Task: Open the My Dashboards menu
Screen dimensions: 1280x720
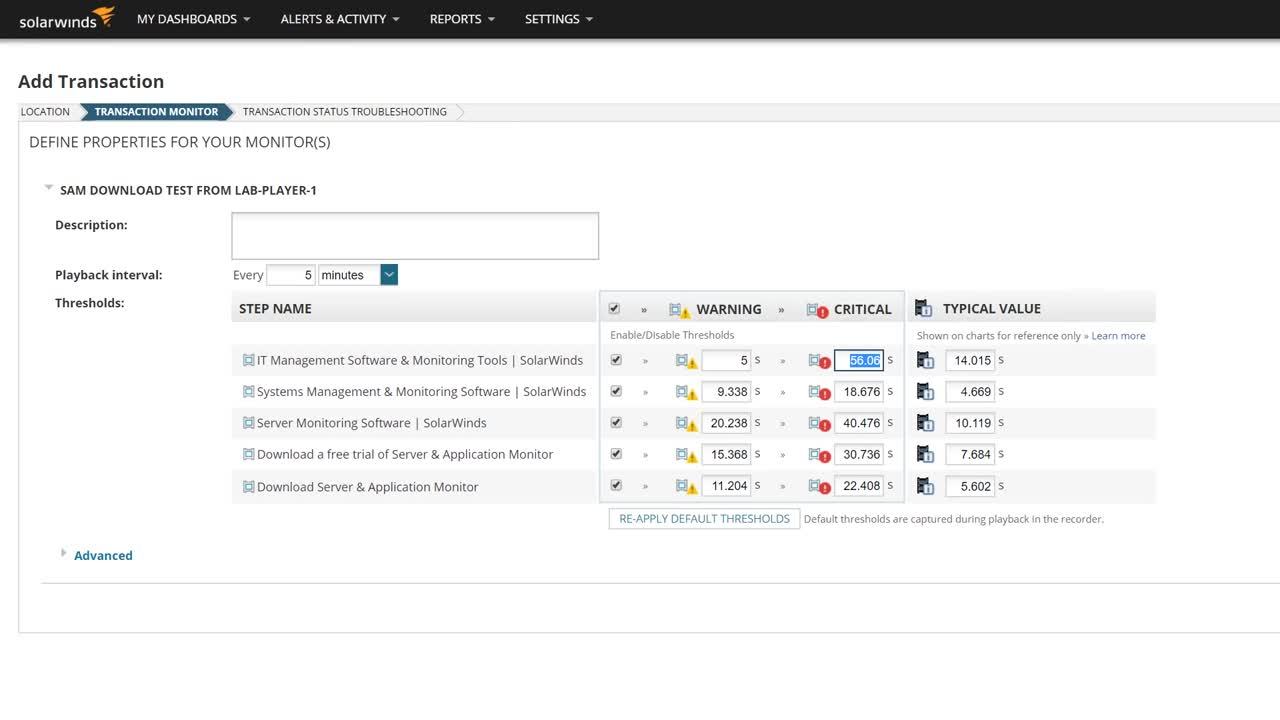Action: [193, 19]
